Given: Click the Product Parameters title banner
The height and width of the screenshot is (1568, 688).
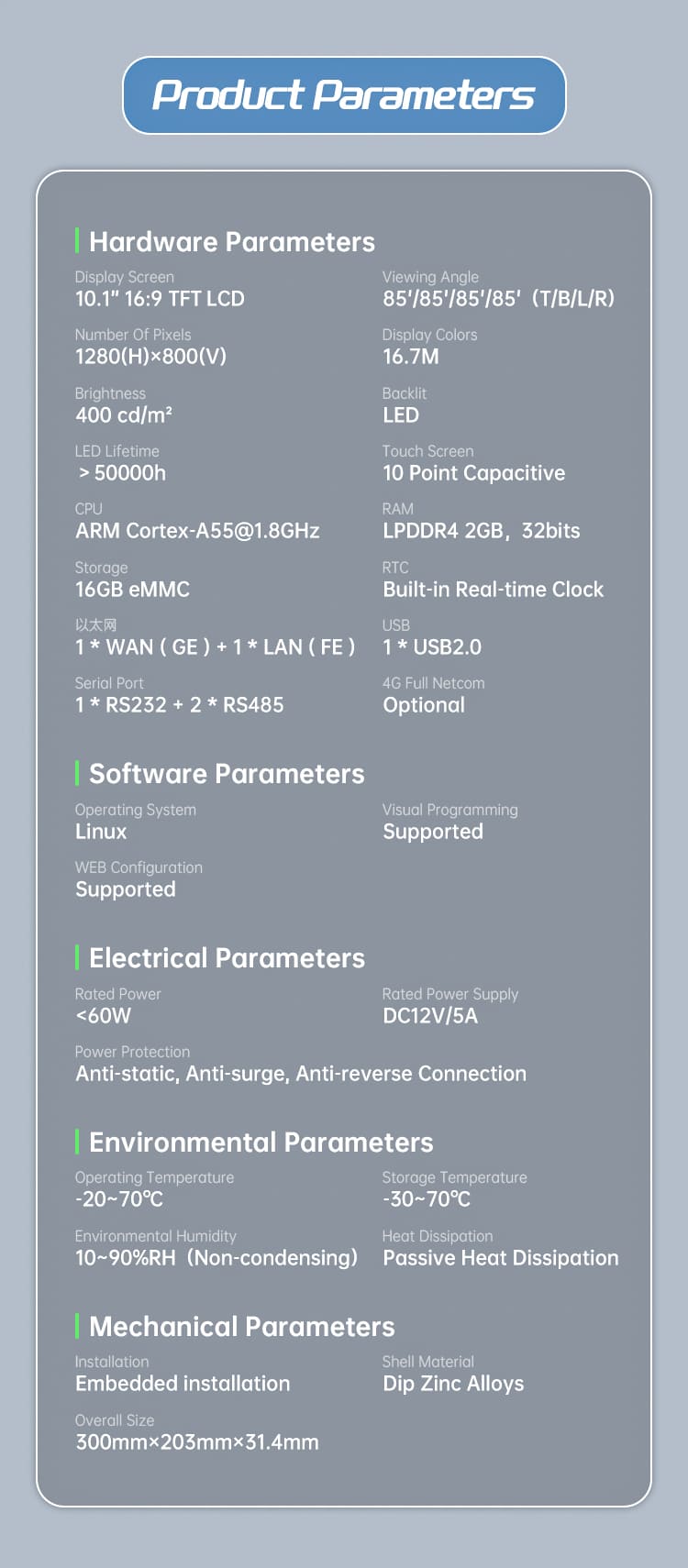Looking at the screenshot, I should [x=344, y=95].
